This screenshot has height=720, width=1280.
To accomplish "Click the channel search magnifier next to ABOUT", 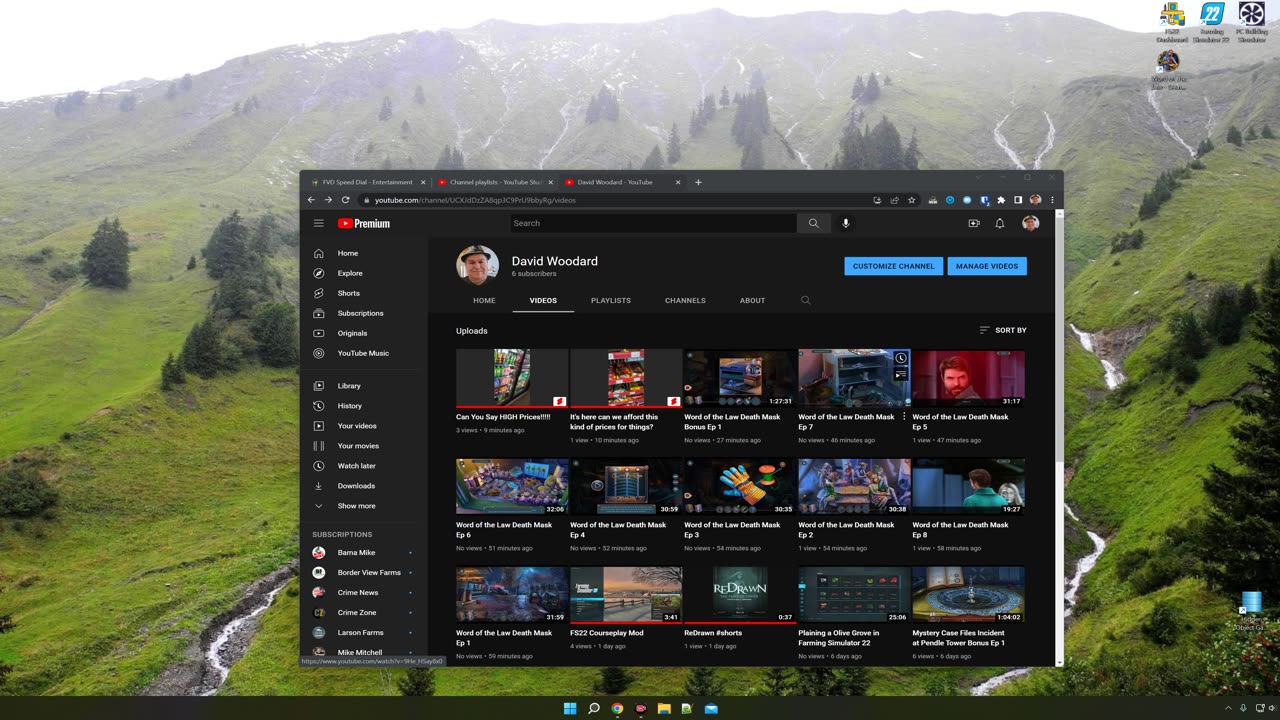I will click(805, 300).
